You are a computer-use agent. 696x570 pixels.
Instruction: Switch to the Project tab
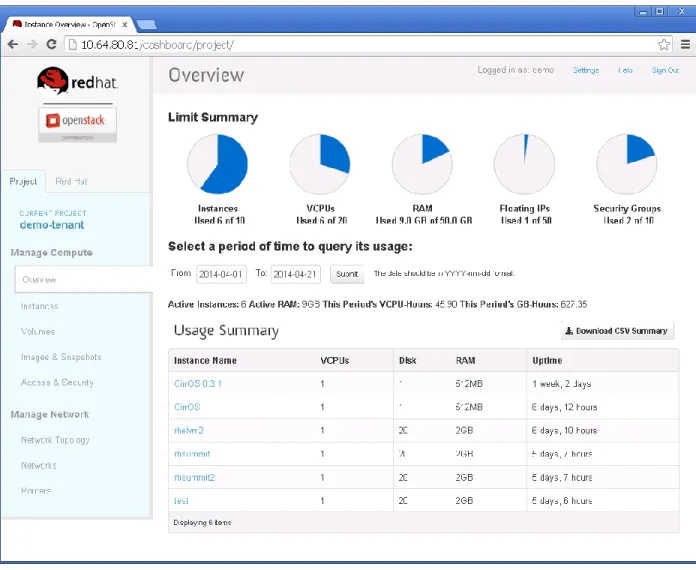click(x=23, y=182)
